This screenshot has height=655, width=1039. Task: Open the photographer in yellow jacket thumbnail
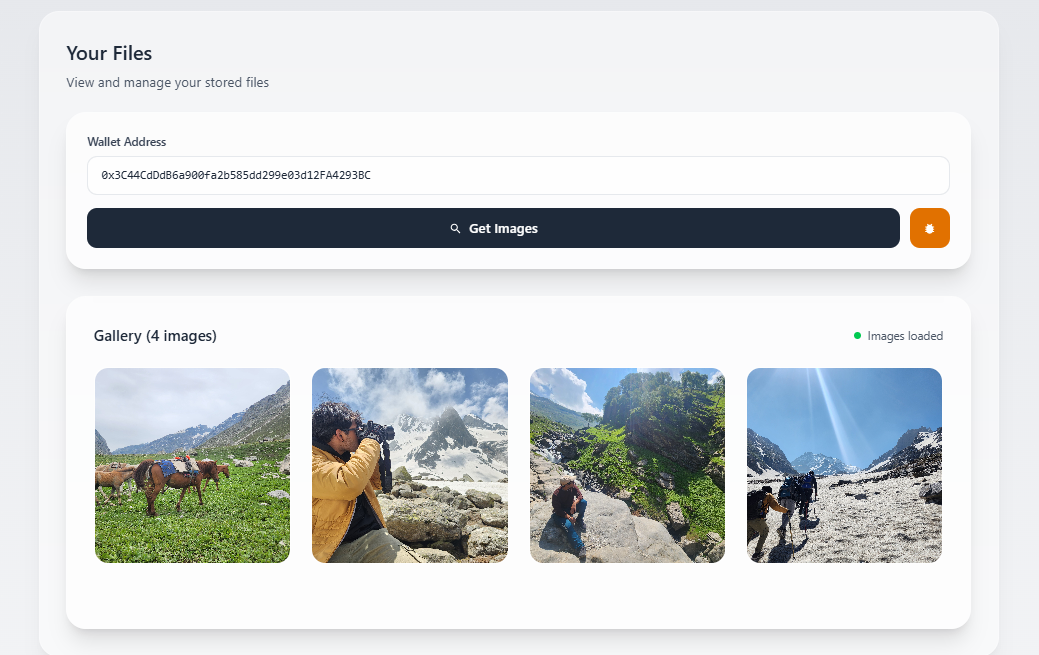409,465
